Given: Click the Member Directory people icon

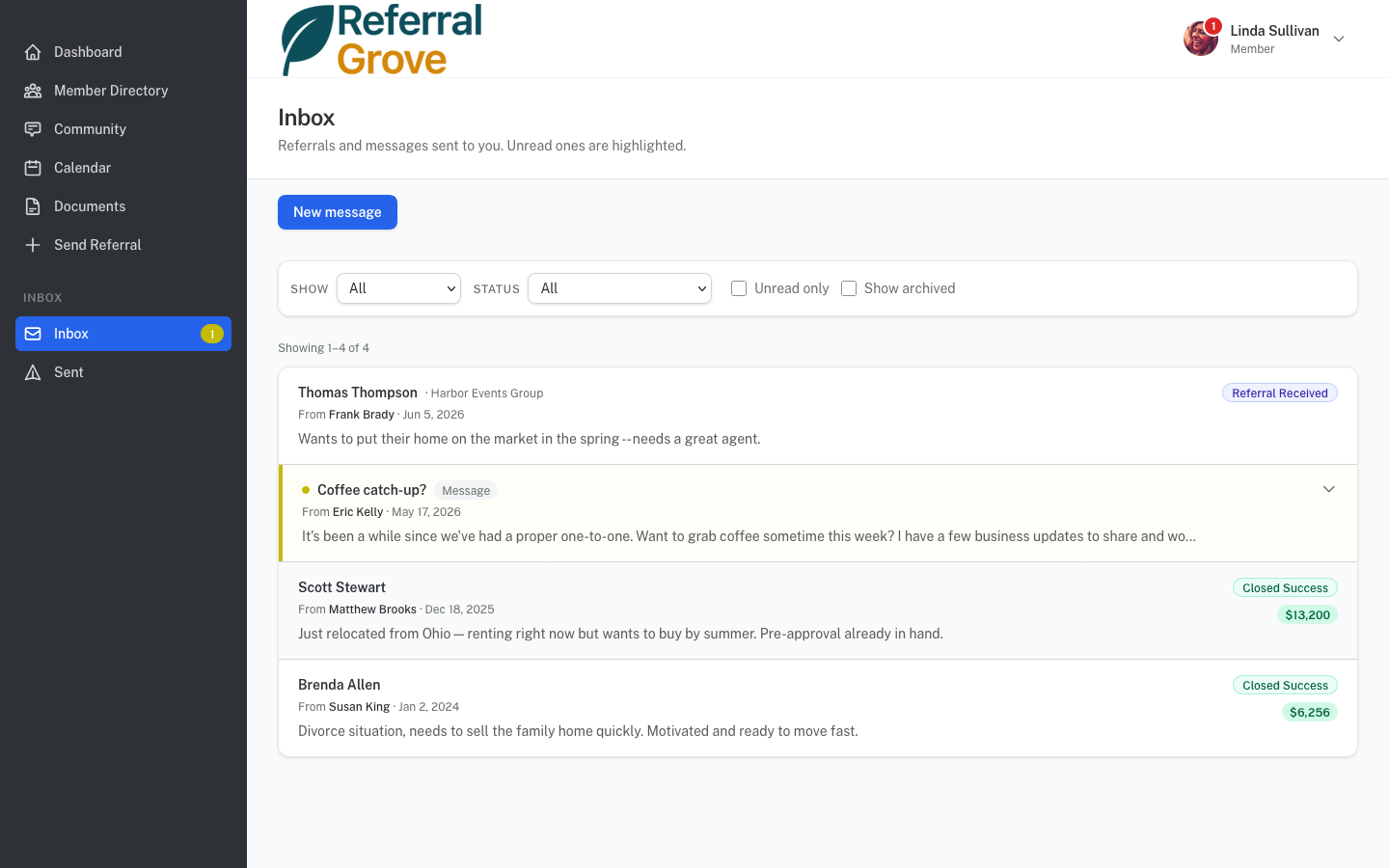Looking at the screenshot, I should coord(33,91).
